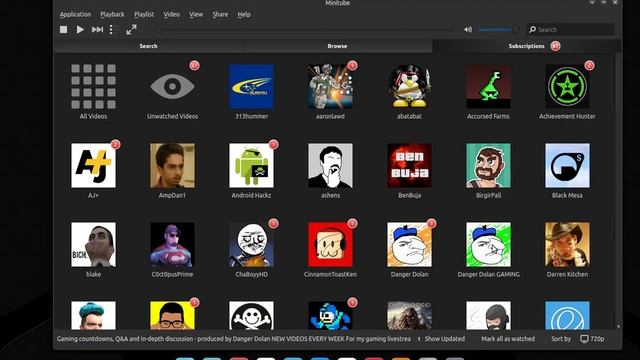Open the Help menu

point(244,14)
